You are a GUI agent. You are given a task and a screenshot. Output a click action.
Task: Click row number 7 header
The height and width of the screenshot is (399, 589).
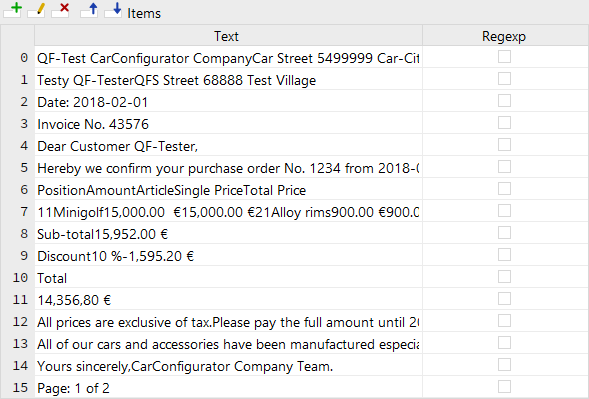pos(18,212)
